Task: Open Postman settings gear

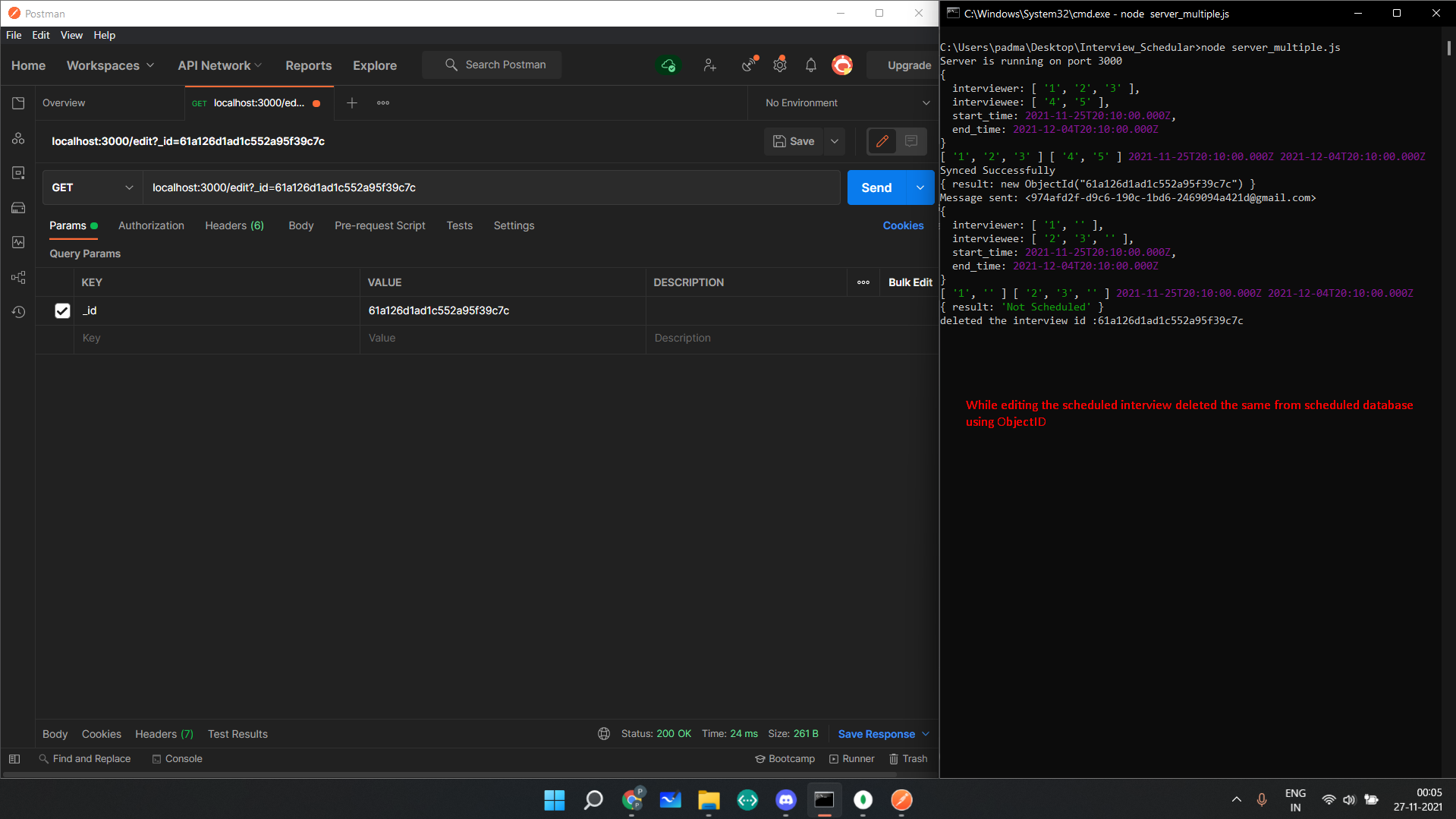Action: tap(780, 65)
